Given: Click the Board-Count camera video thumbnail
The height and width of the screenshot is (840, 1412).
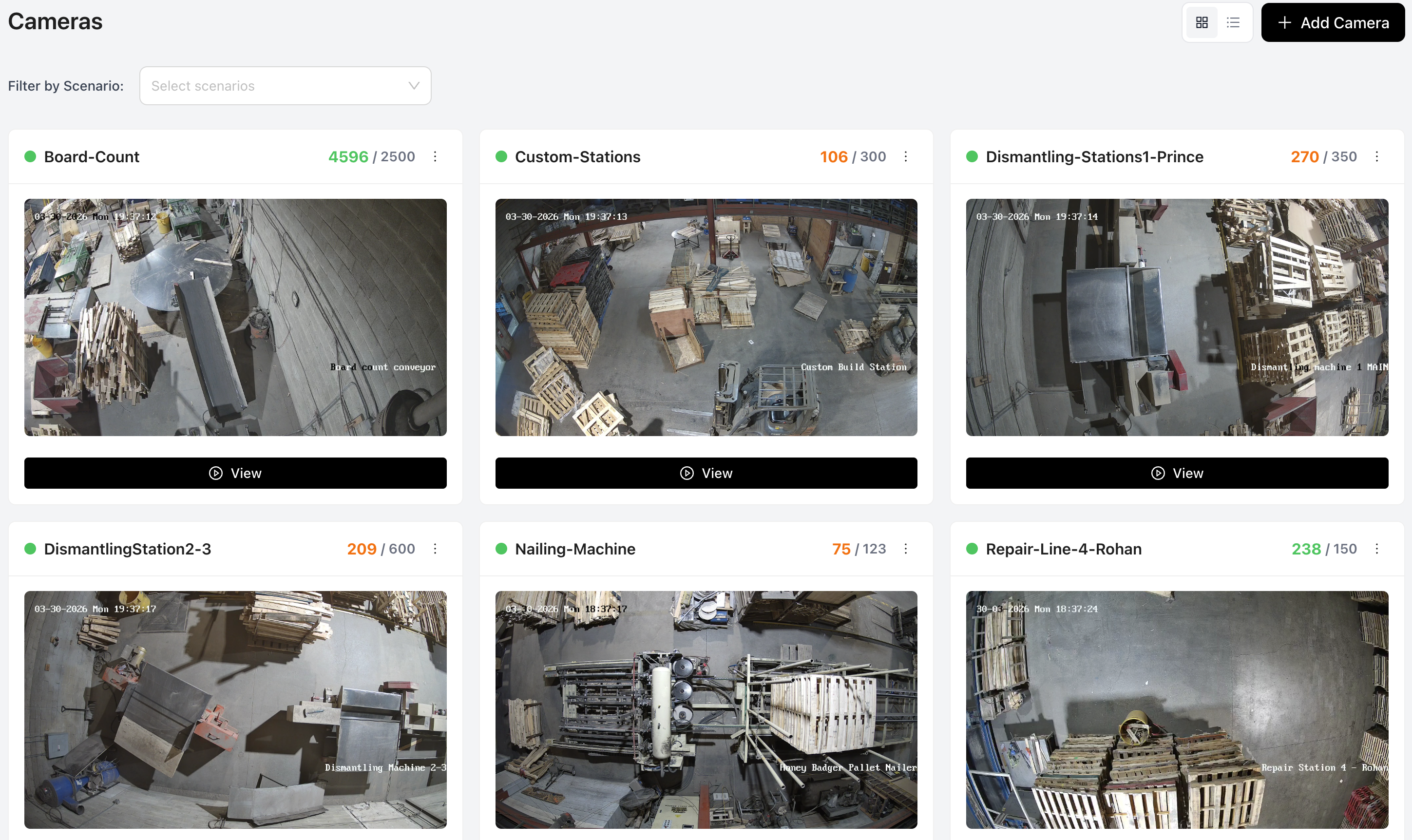Looking at the screenshot, I should coord(234,316).
